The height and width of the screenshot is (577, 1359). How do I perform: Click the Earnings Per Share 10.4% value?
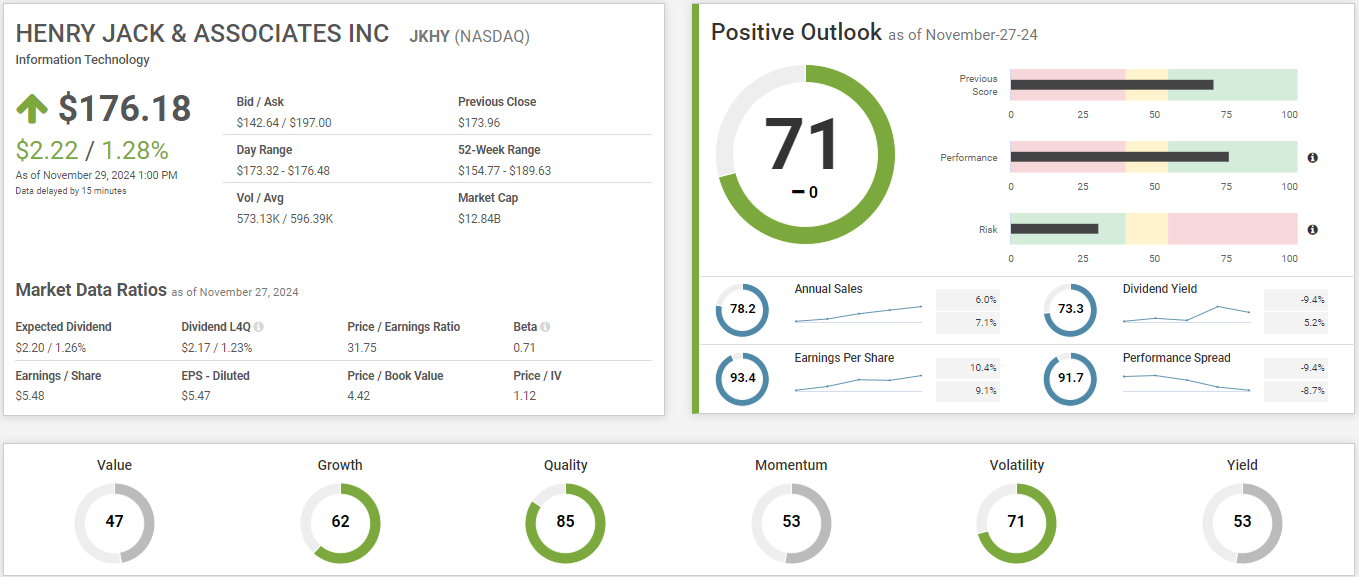[x=983, y=368]
